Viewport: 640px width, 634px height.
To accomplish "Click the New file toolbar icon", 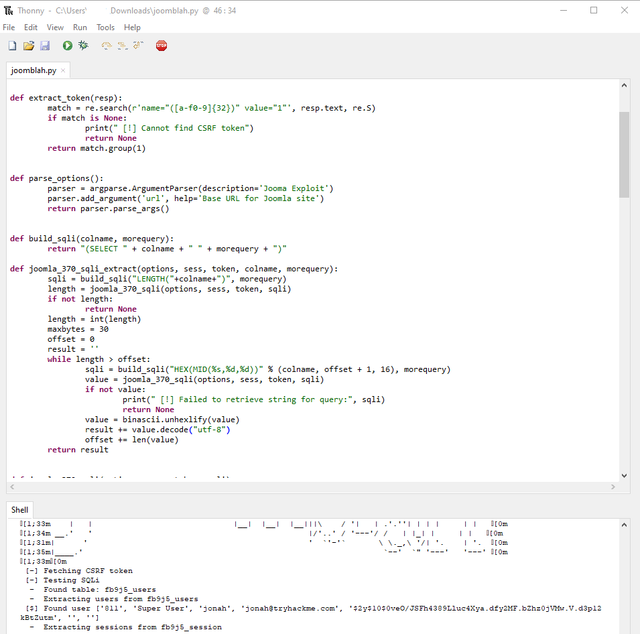I will click(x=12, y=46).
